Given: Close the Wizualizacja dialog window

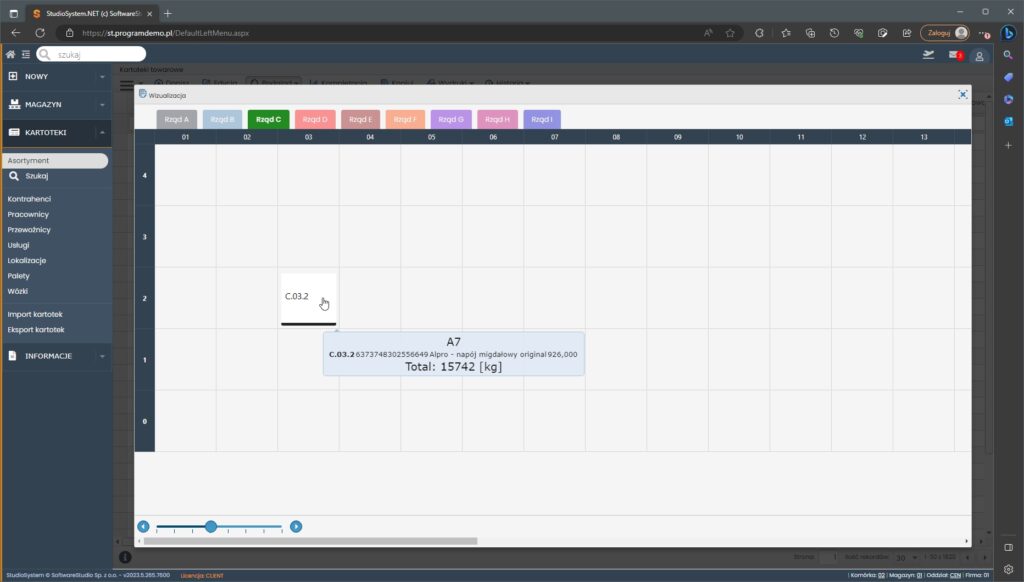Looking at the screenshot, I should click(962, 94).
